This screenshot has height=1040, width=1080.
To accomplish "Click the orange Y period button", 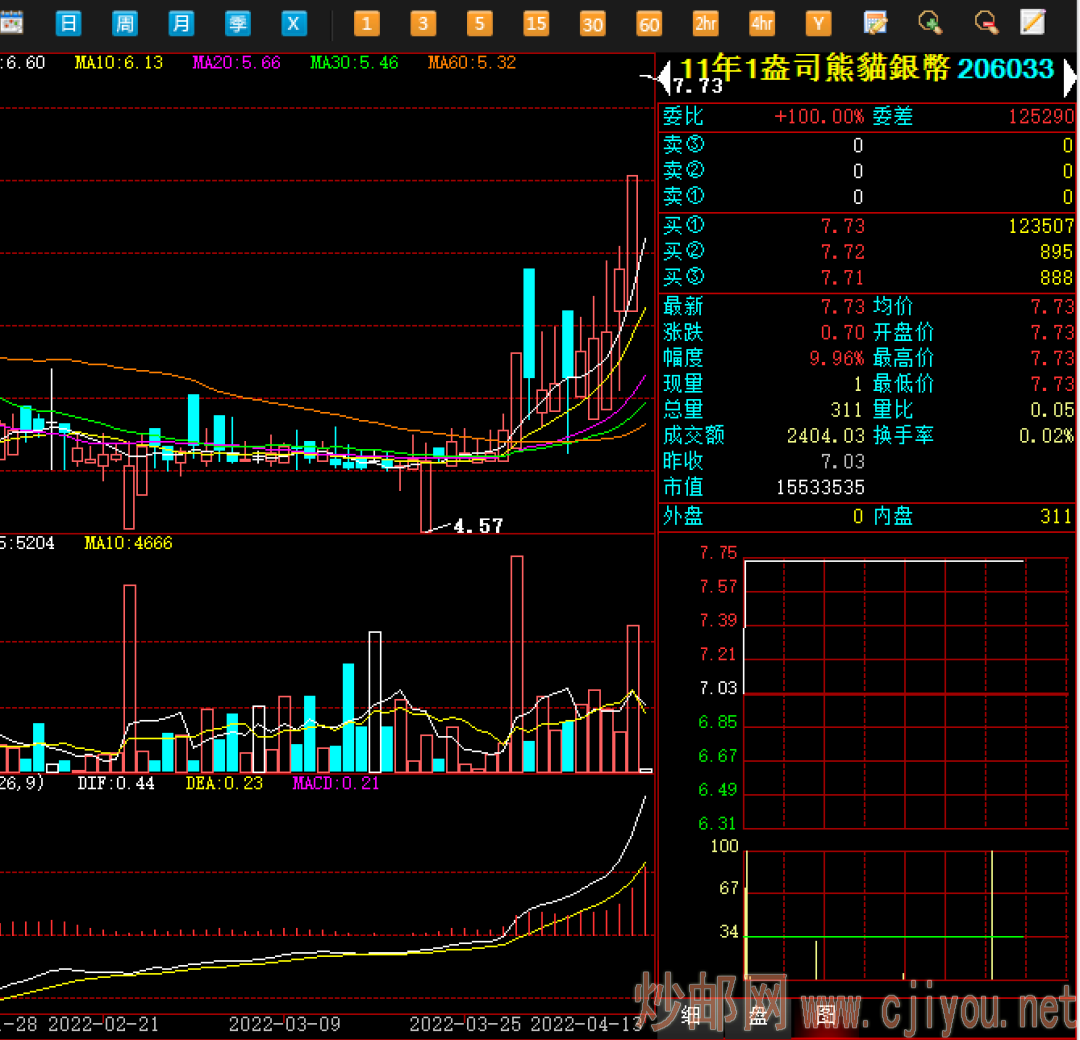I will tap(819, 23).
